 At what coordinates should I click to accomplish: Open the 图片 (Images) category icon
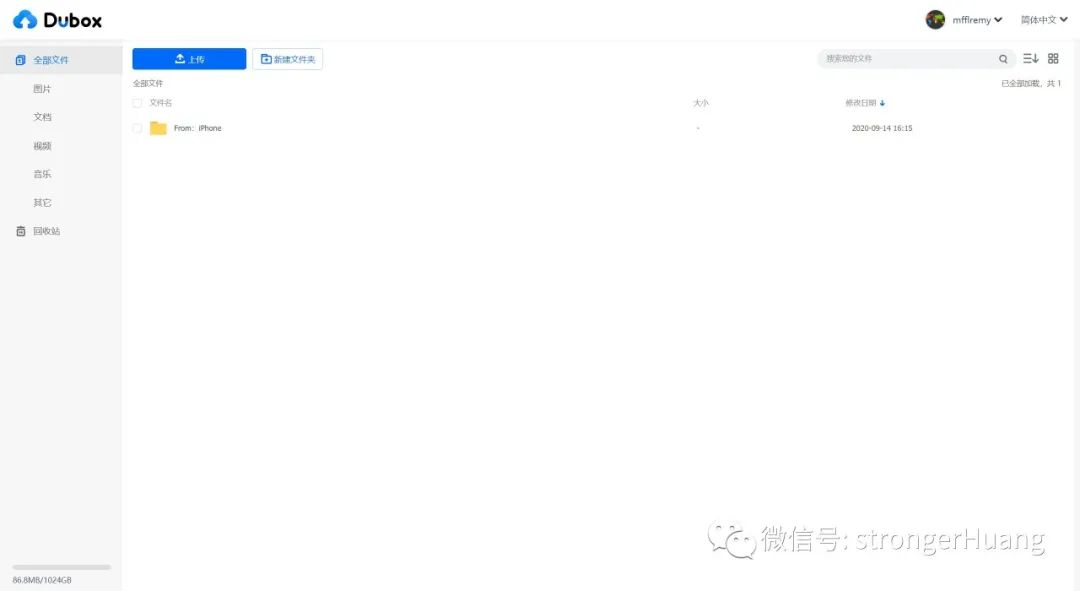42,88
